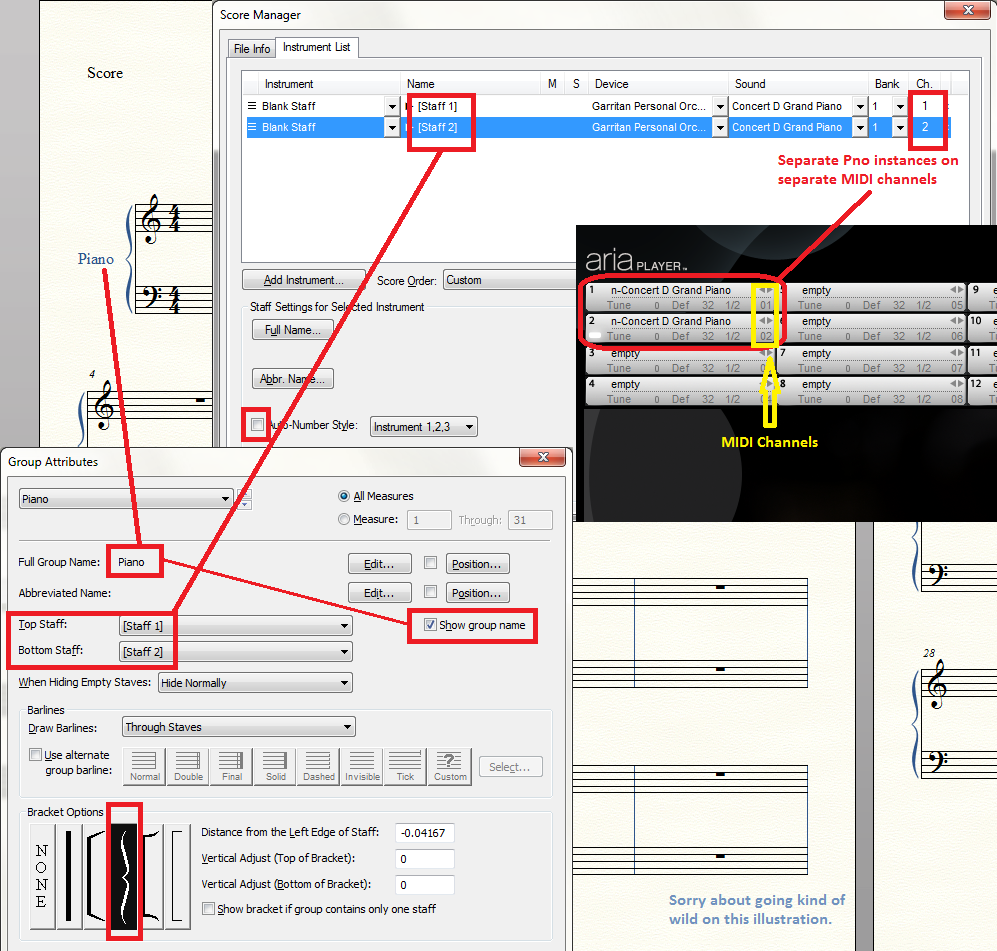Pick the Final group barline style
The image size is (997, 951).
232,766
